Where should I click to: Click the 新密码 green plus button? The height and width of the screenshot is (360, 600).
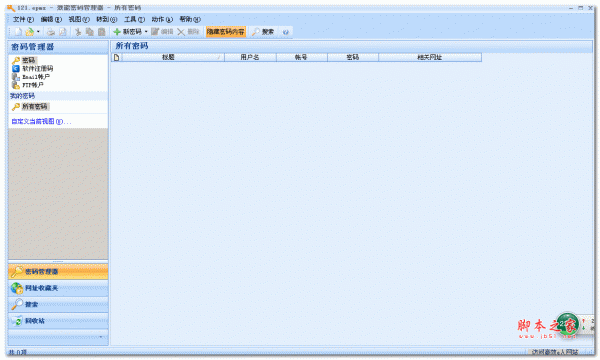pos(127,32)
